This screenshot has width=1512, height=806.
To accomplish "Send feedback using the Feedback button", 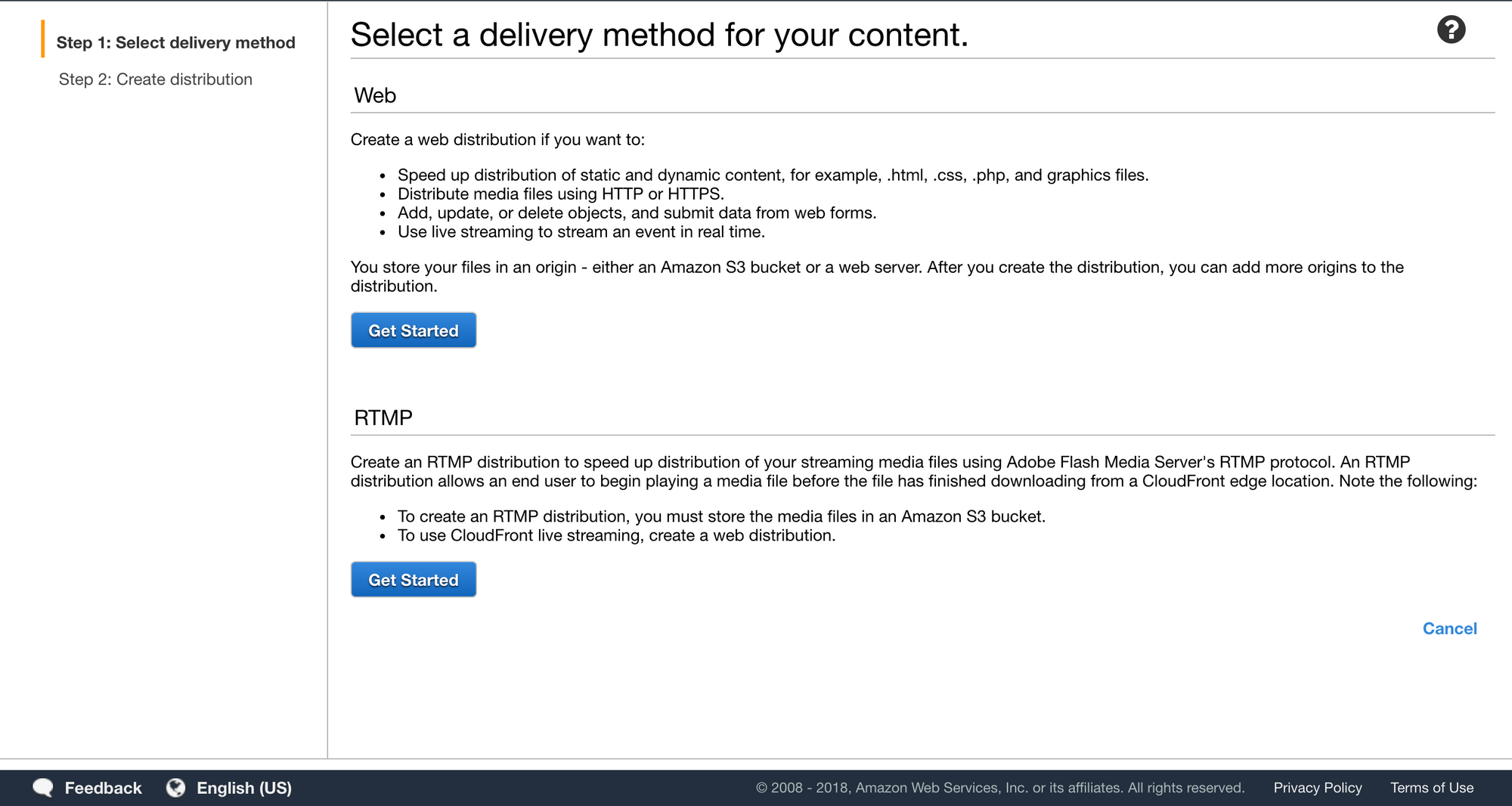I will [x=104, y=787].
